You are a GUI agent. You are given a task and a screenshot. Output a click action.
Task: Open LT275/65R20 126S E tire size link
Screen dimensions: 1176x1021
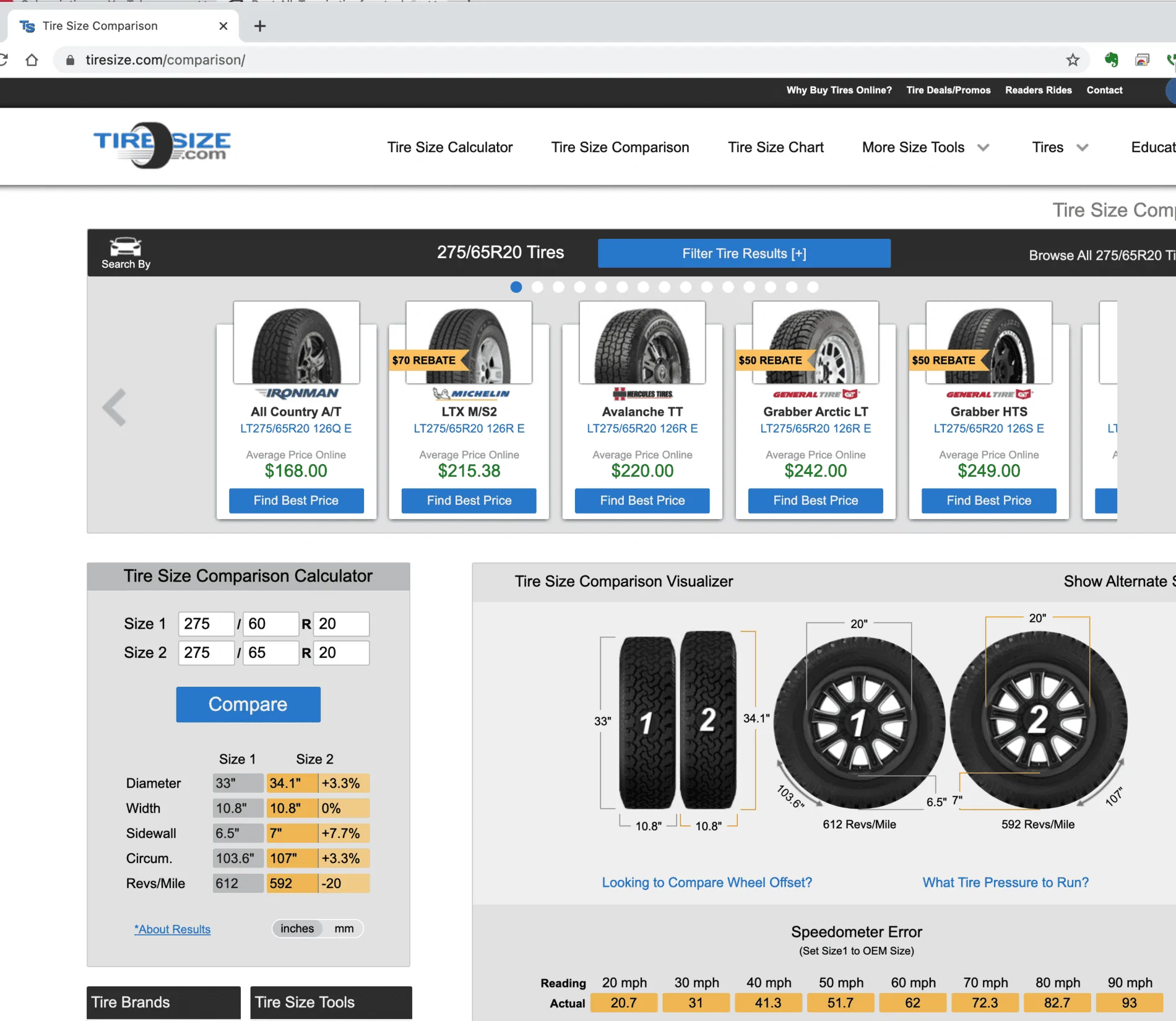[x=989, y=428]
